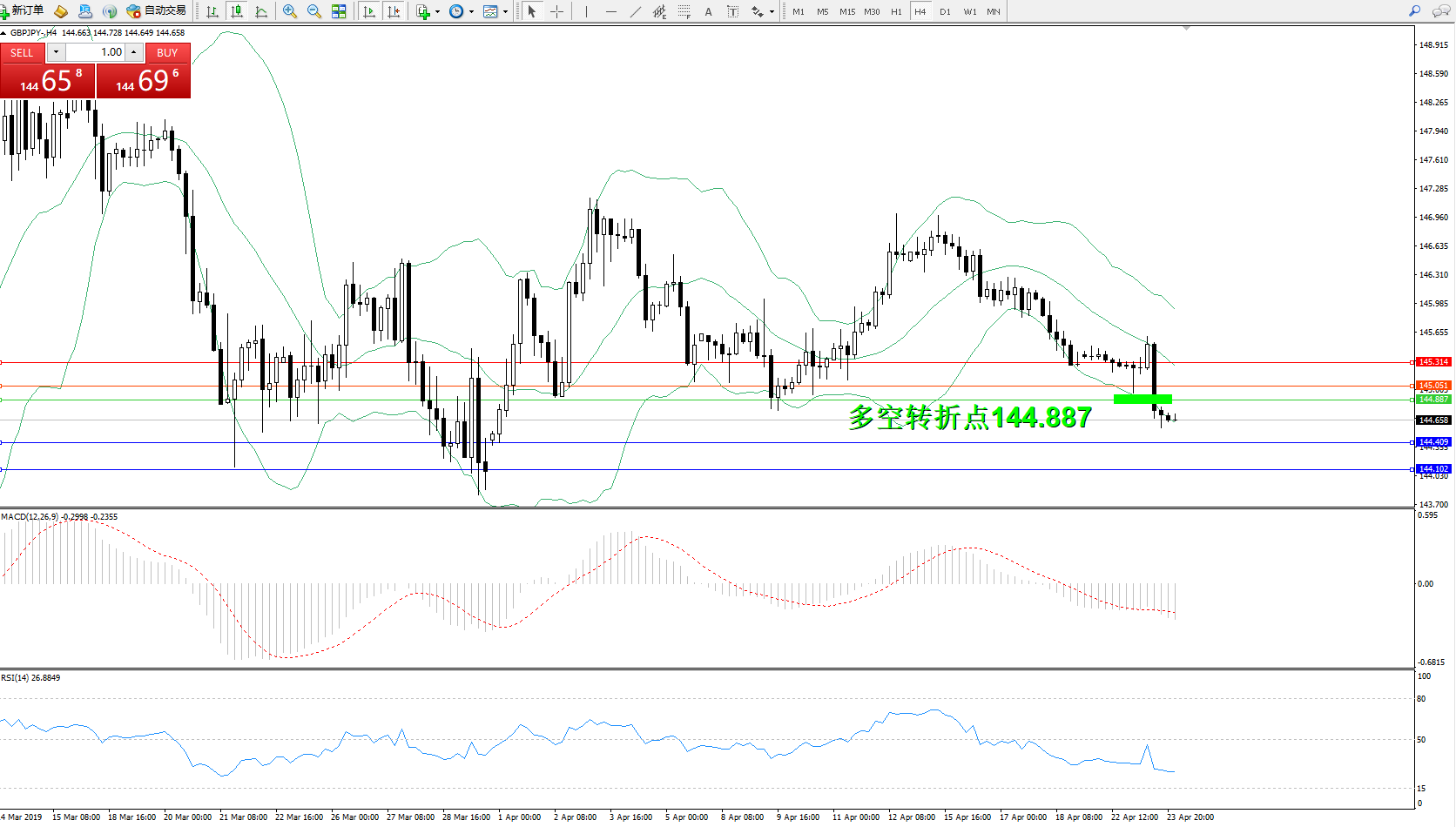Open the periodicity clock dropdown arrow
The height and width of the screenshot is (827, 1456).
click(x=472, y=12)
